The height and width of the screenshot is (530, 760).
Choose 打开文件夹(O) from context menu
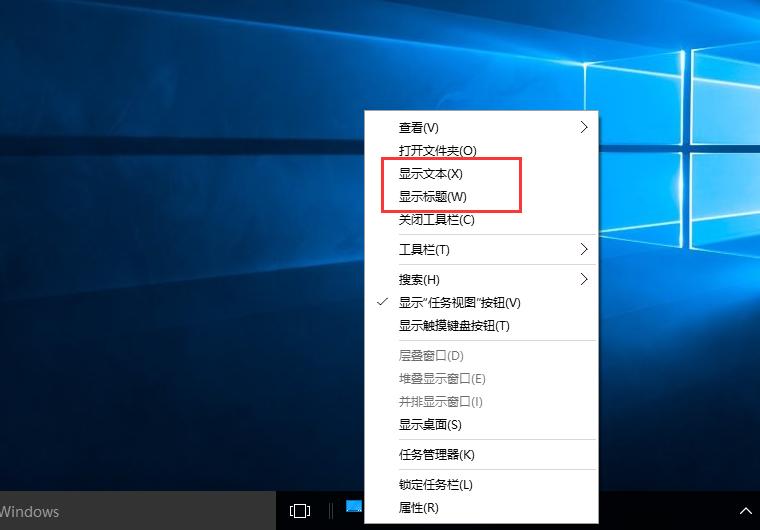(x=481, y=151)
